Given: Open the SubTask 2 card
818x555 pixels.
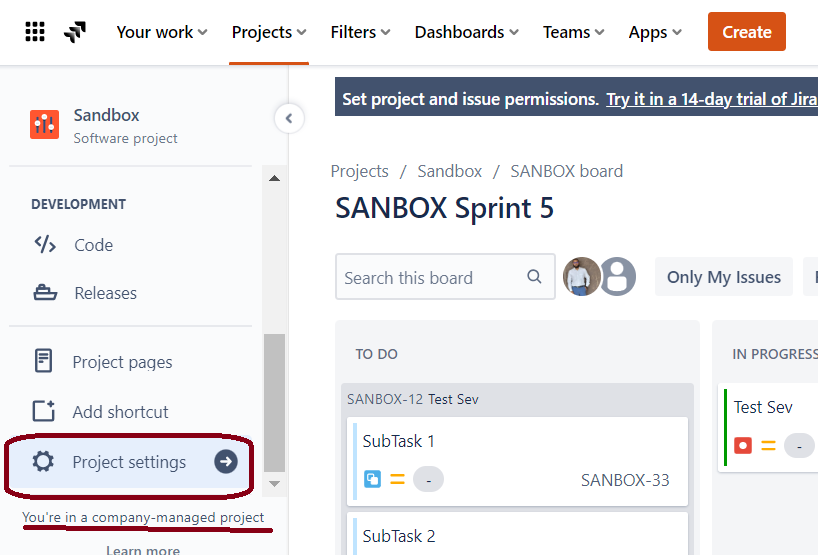Looking at the screenshot, I should pyautogui.click(x=517, y=534).
